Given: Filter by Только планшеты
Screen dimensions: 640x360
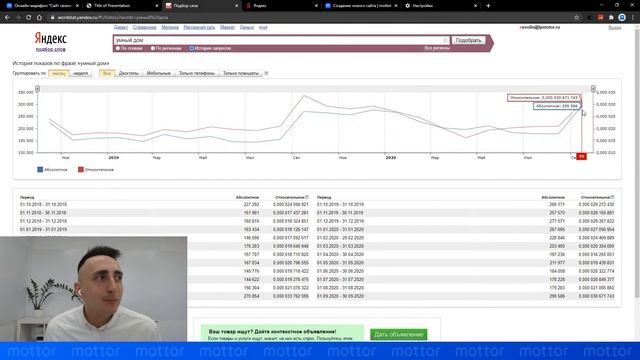Looking at the screenshot, I should click(241, 73).
